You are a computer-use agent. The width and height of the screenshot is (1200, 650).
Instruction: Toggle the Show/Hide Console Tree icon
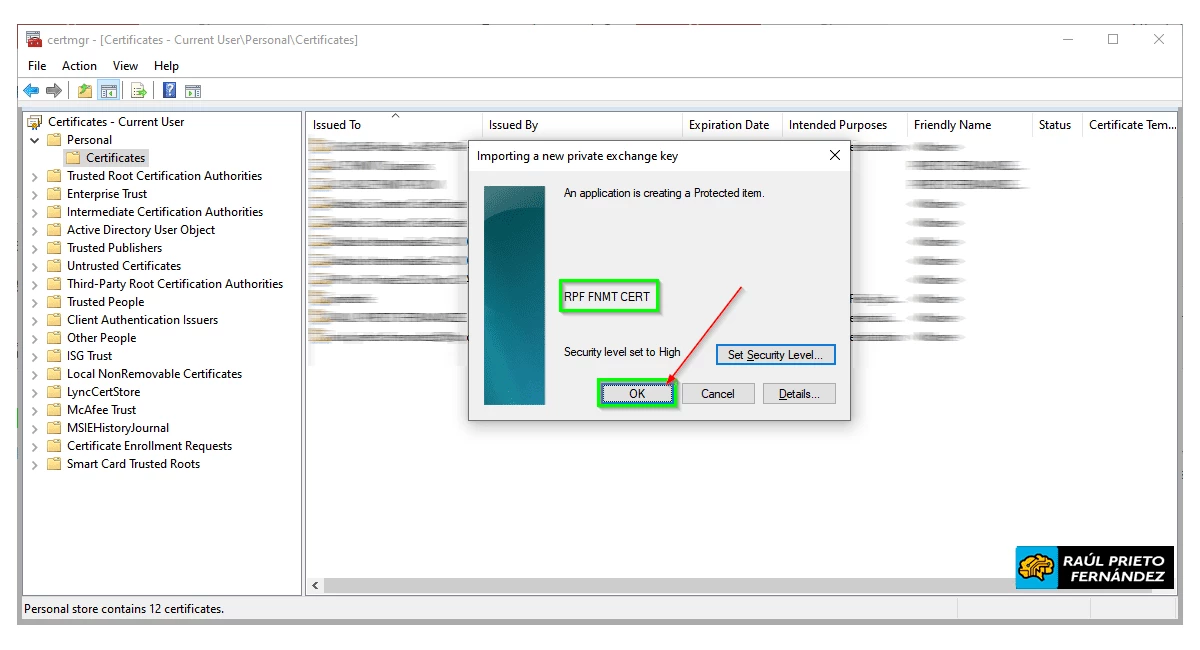click(109, 91)
